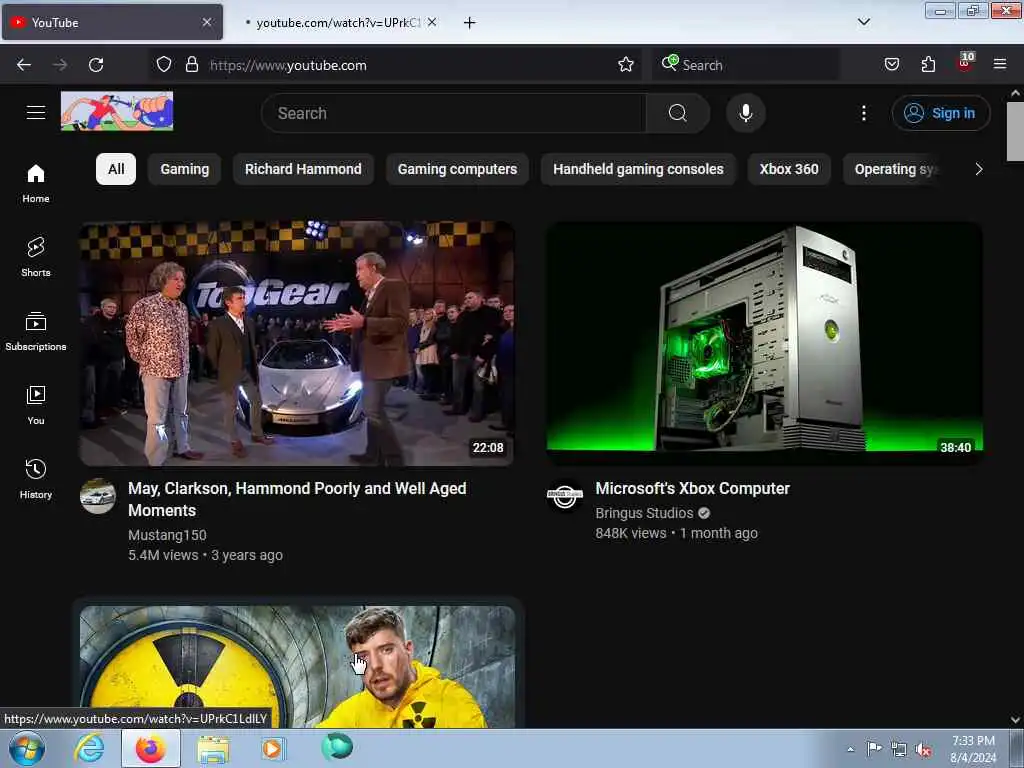Open the Mustang150 channel name
Screen dimensions: 1024x768
click(167, 535)
